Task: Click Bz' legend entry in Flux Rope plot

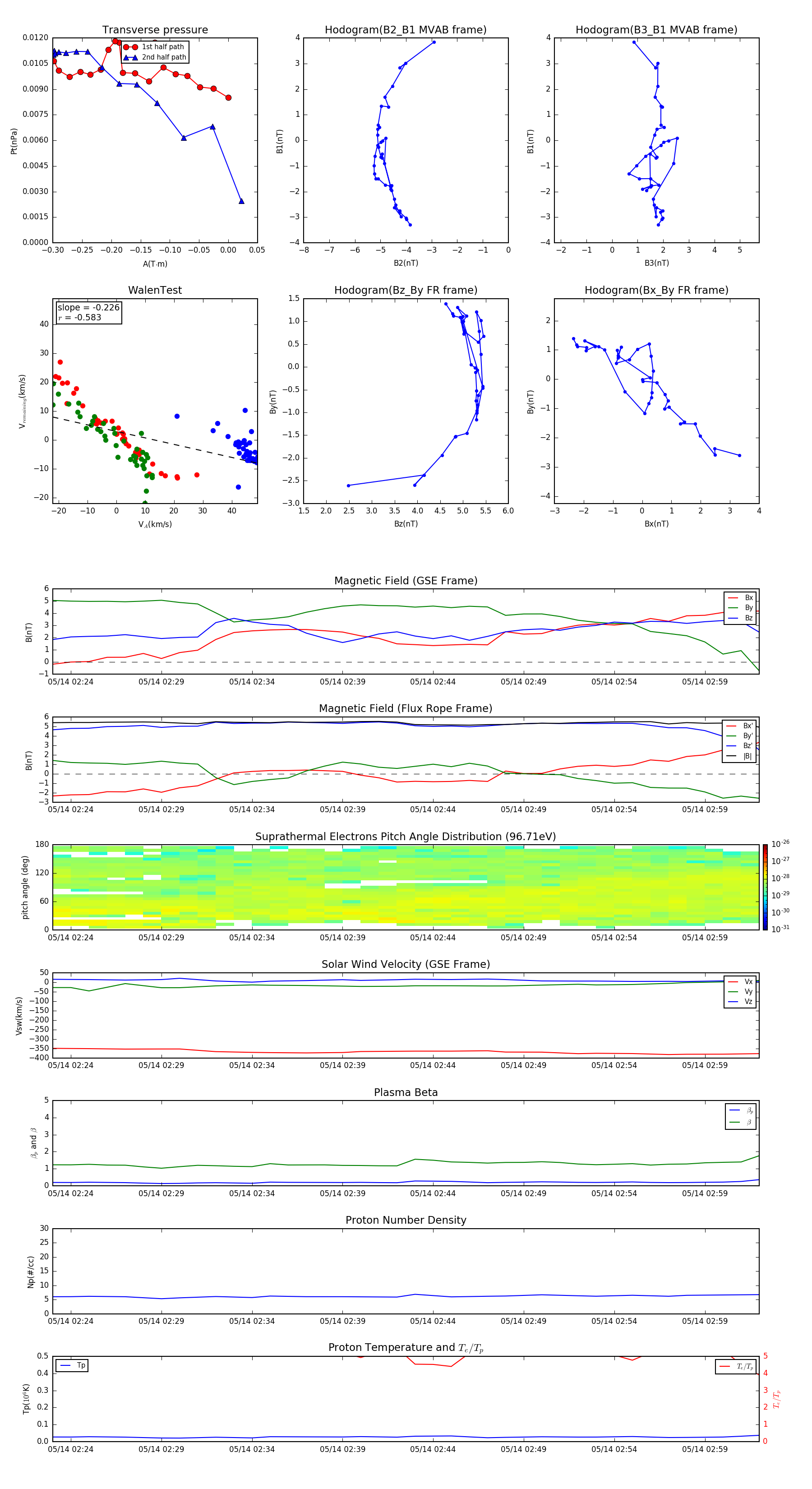Action: click(x=740, y=746)
